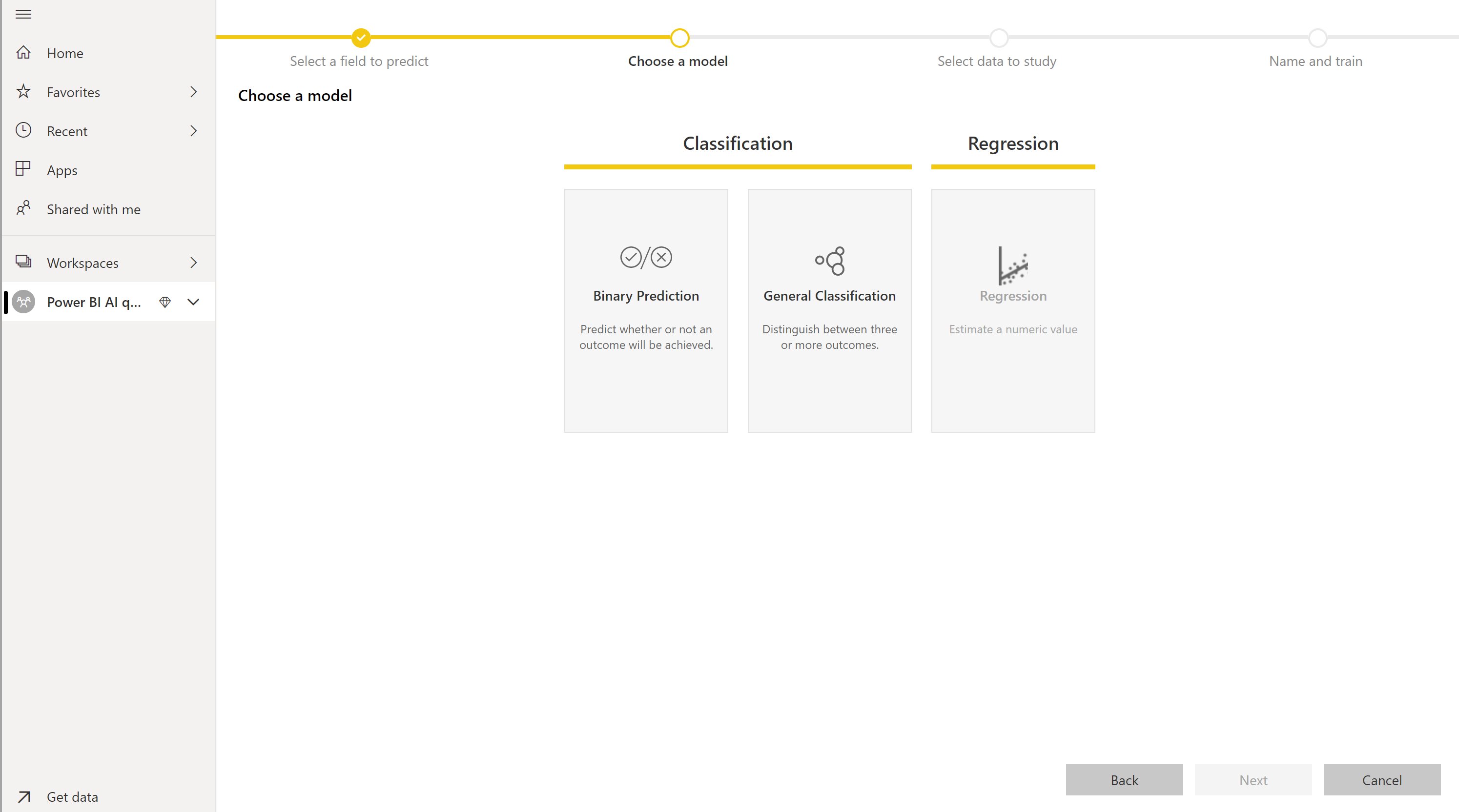The width and height of the screenshot is (1459, 812).
Task: Click the Select data to study step circle
Action: point(999,38)
